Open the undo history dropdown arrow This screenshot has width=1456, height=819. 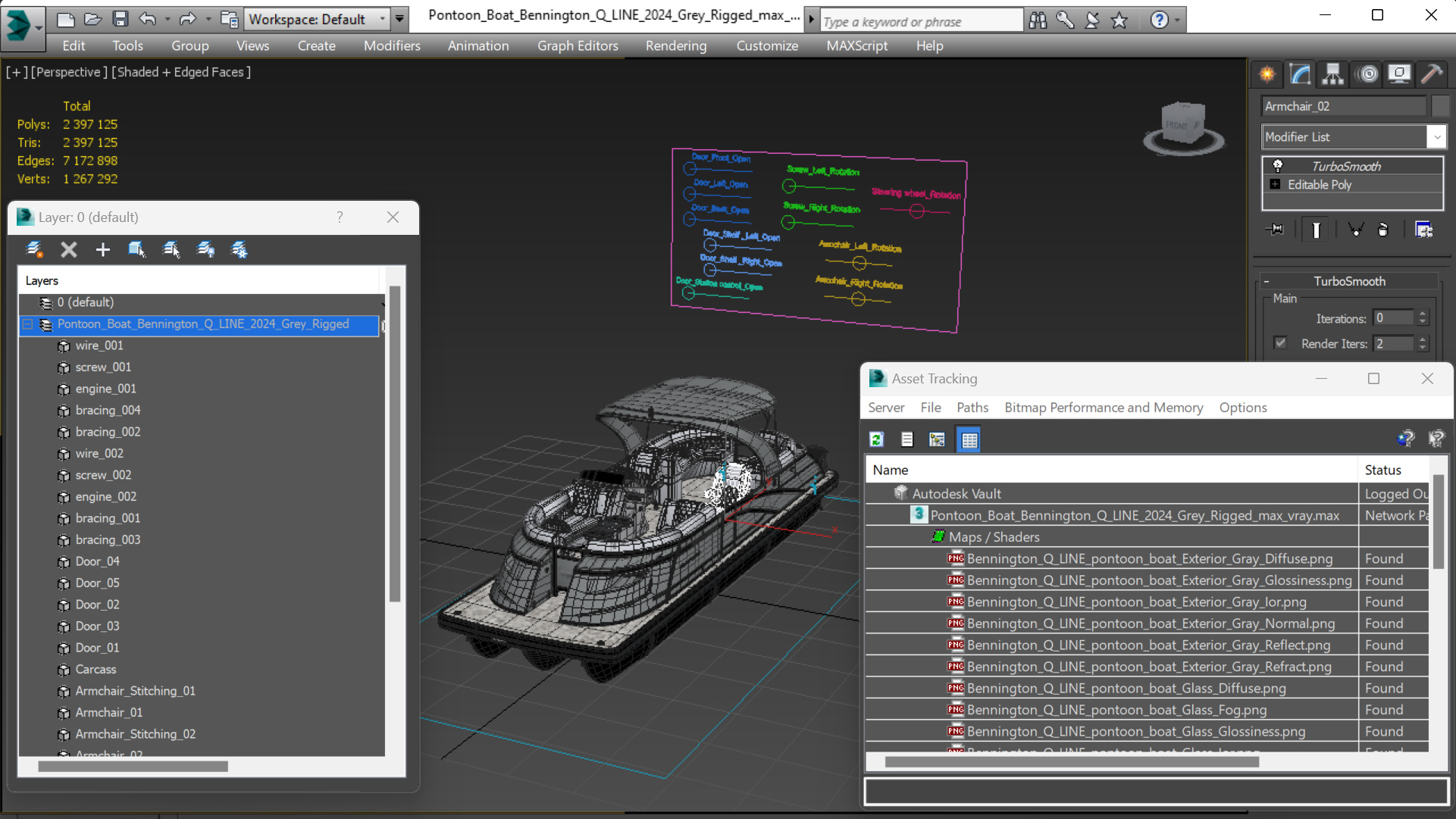point(168,19)
